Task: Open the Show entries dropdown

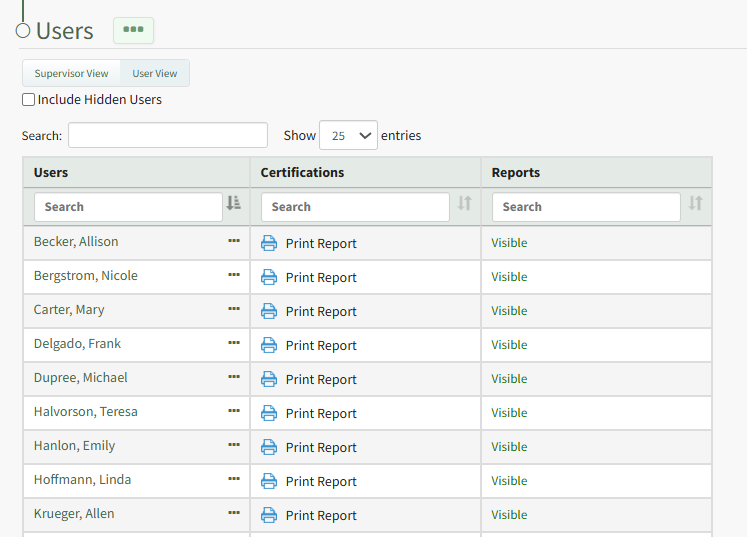Action: [348, 135]
